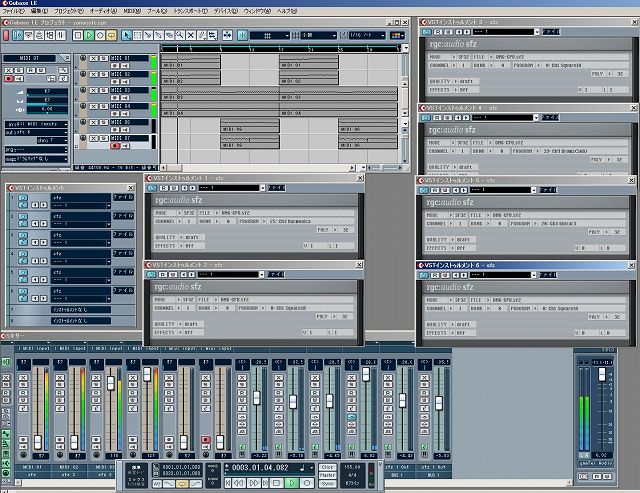Click first slot file button in VST Instruments
640x493 pixels.
(121, 198)
